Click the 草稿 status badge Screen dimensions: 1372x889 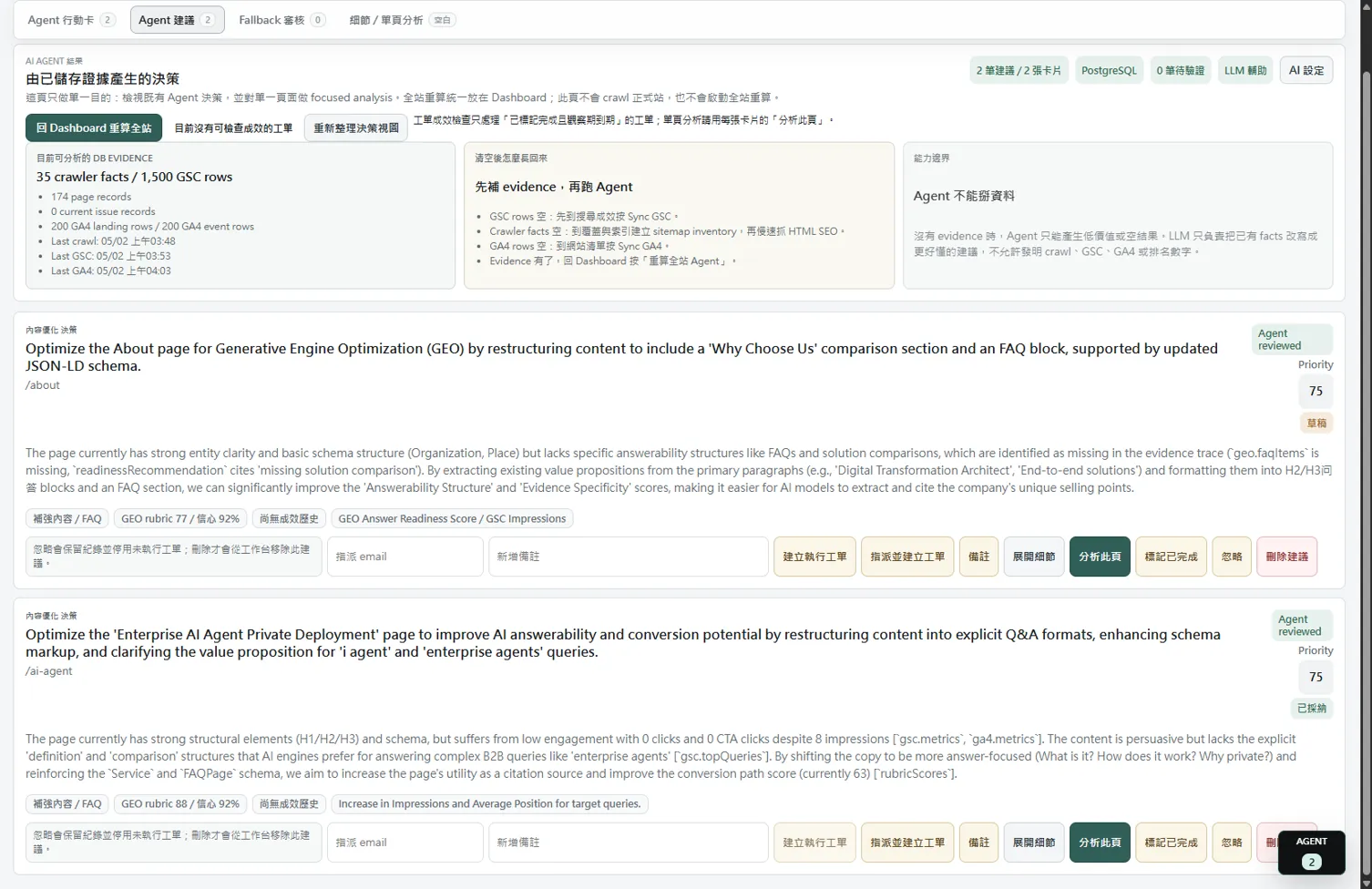(1316, 423)
